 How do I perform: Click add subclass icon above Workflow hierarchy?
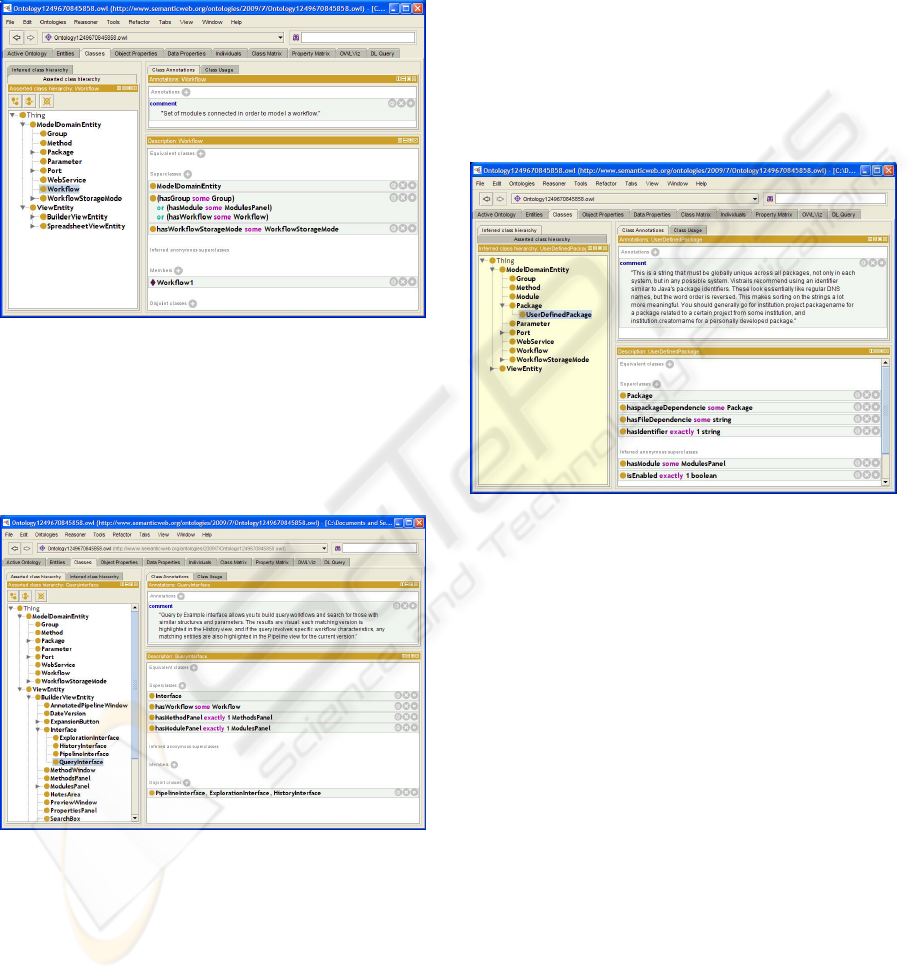[x=15, y=101]
